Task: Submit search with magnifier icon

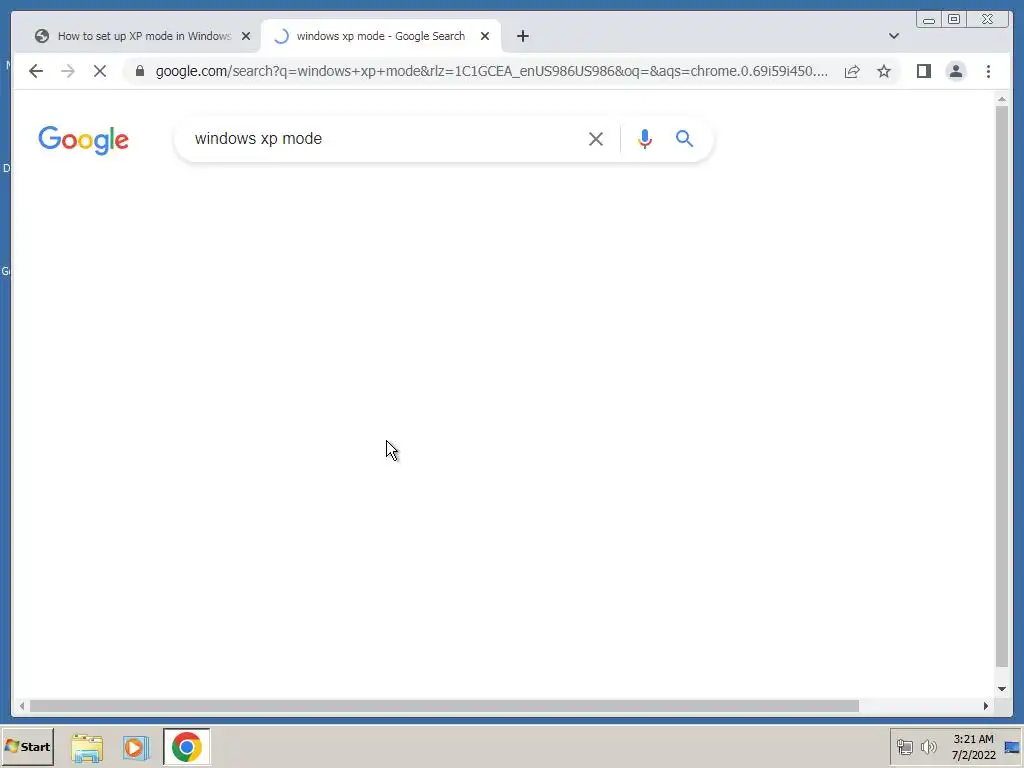Action: 684,138
